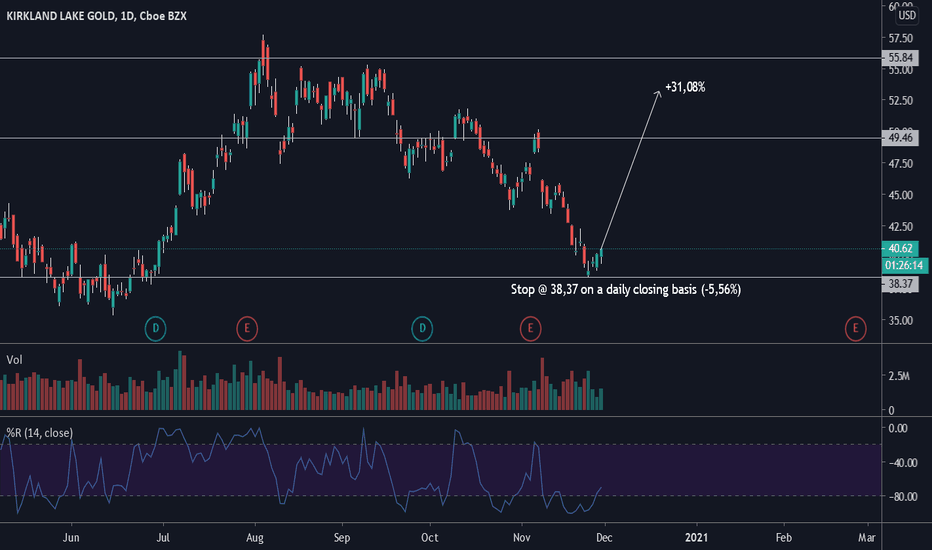Click the KIRKLAND LAKE GOLD chart title
The image size is (932, 550).
(96, 16)
